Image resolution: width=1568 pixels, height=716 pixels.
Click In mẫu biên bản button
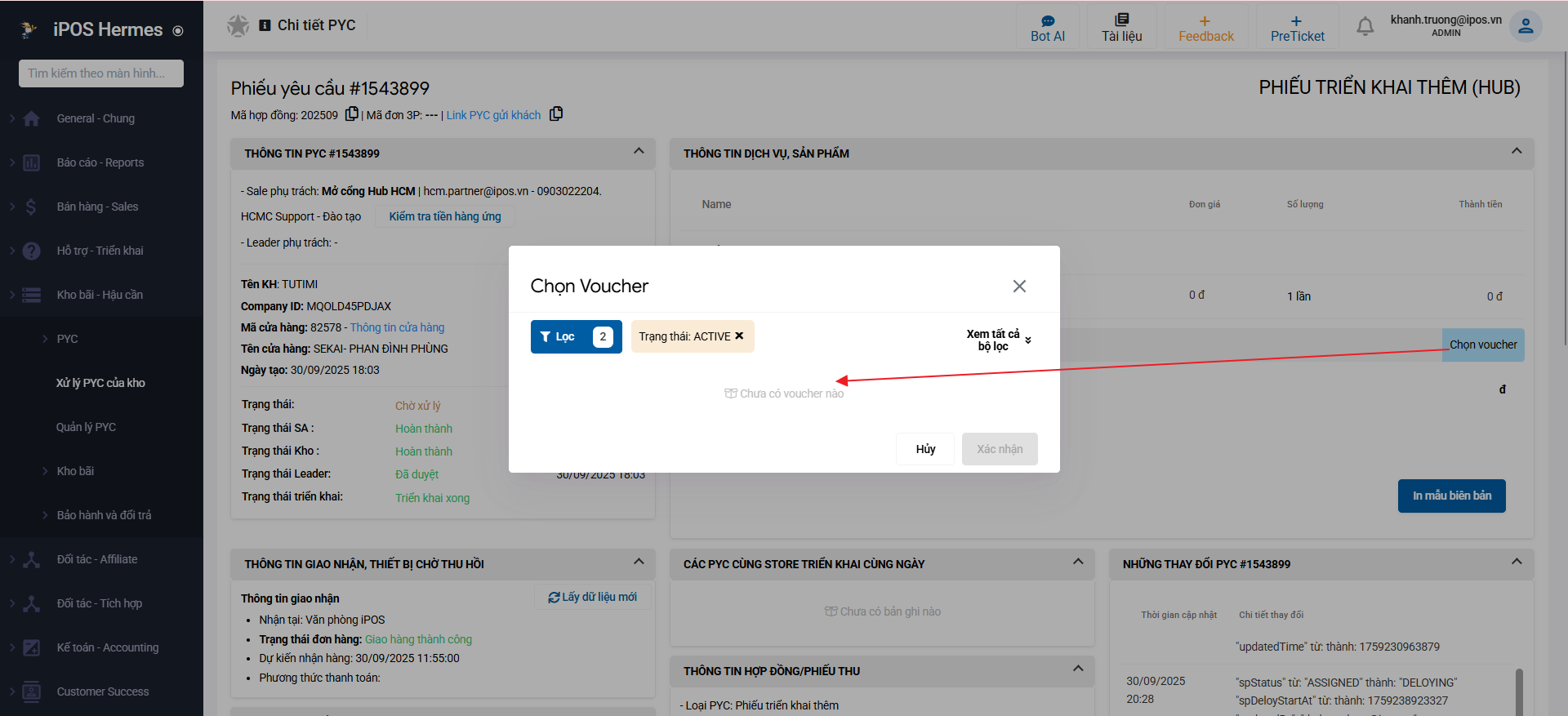point(1451,496)
